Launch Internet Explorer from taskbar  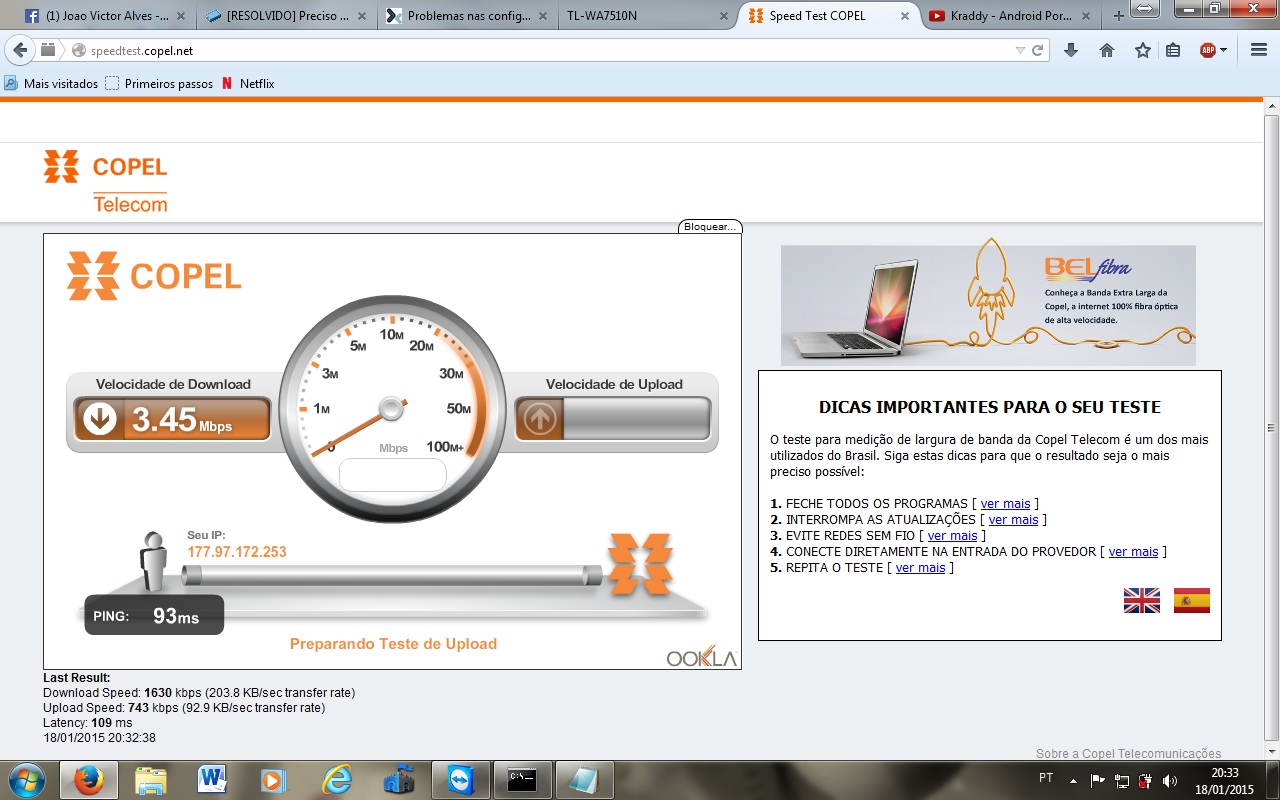tap(337, 780)
